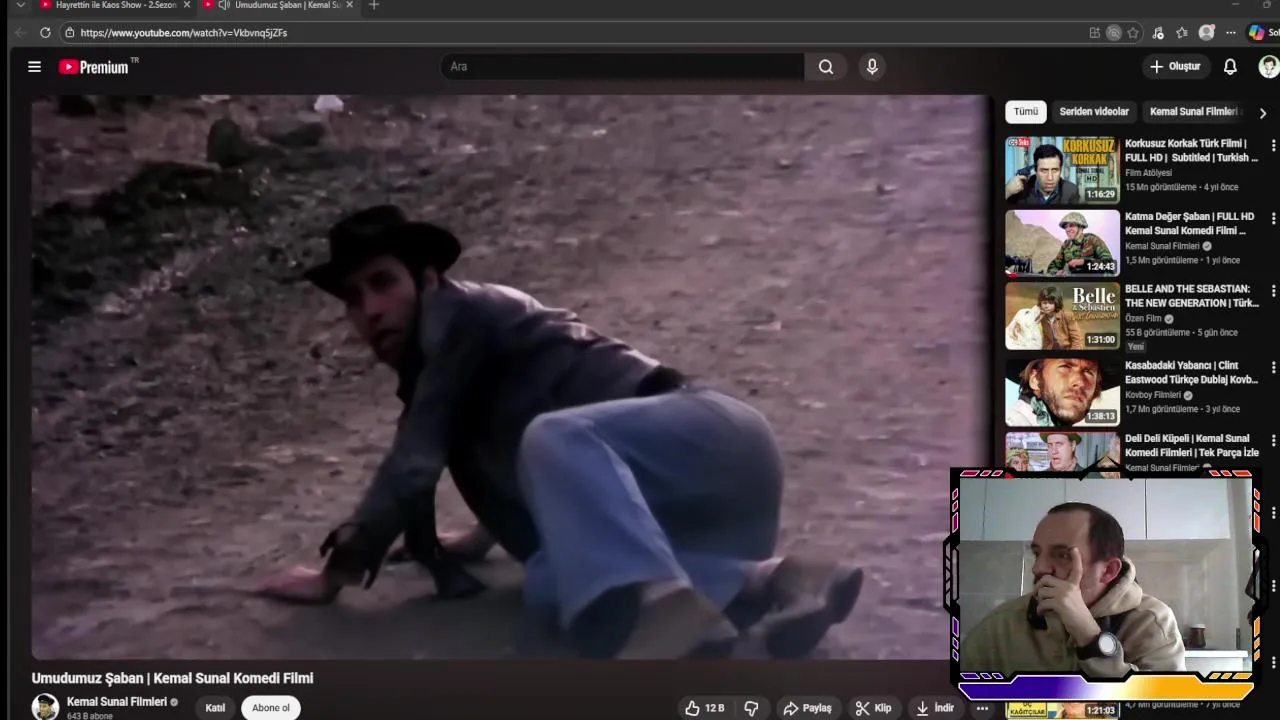1280x720 pixels.
Task: Click the Özen Film channel name
Action: coord(1143,319)
